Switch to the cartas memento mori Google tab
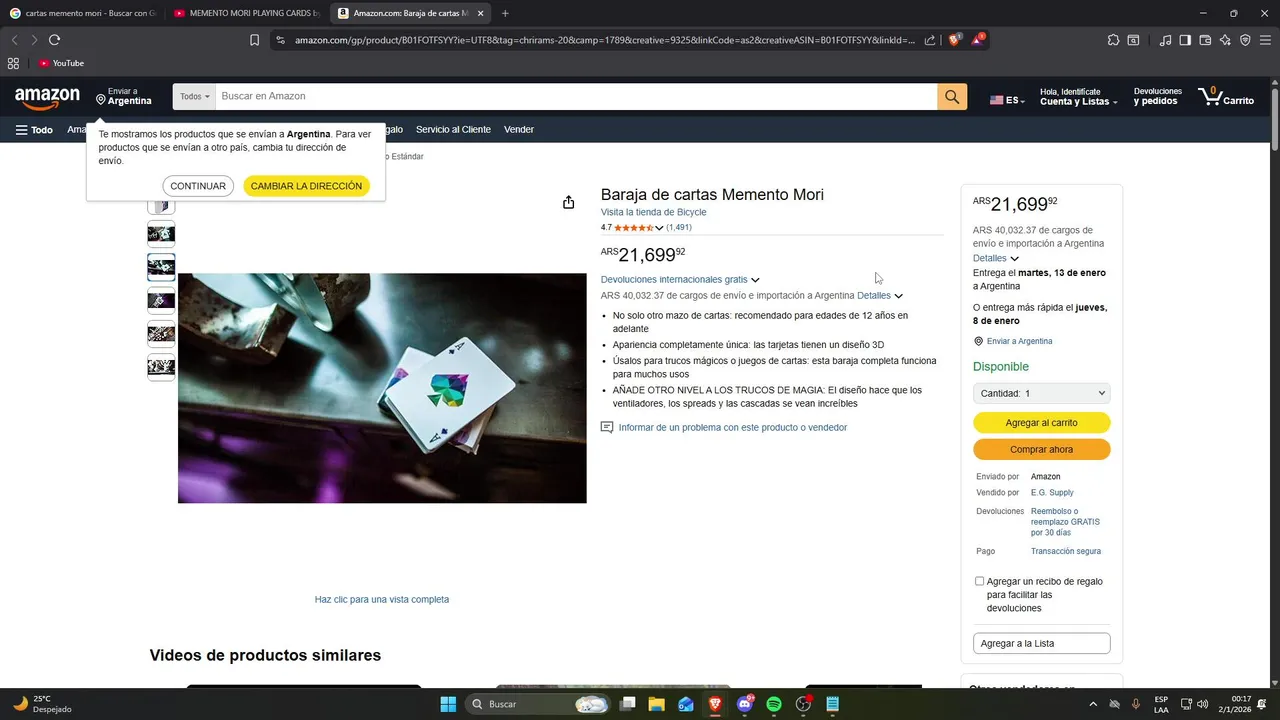The image size is (1280, 720). pos(82,13)
